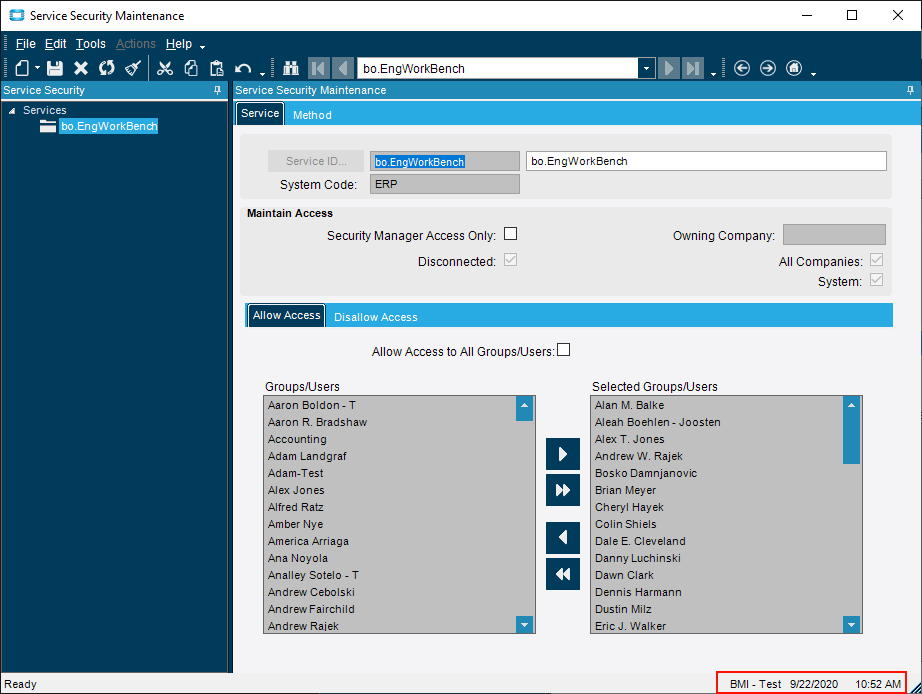Click the Refresh toolbar icon
Screen dimensions: 922x694
click(106, 68)
